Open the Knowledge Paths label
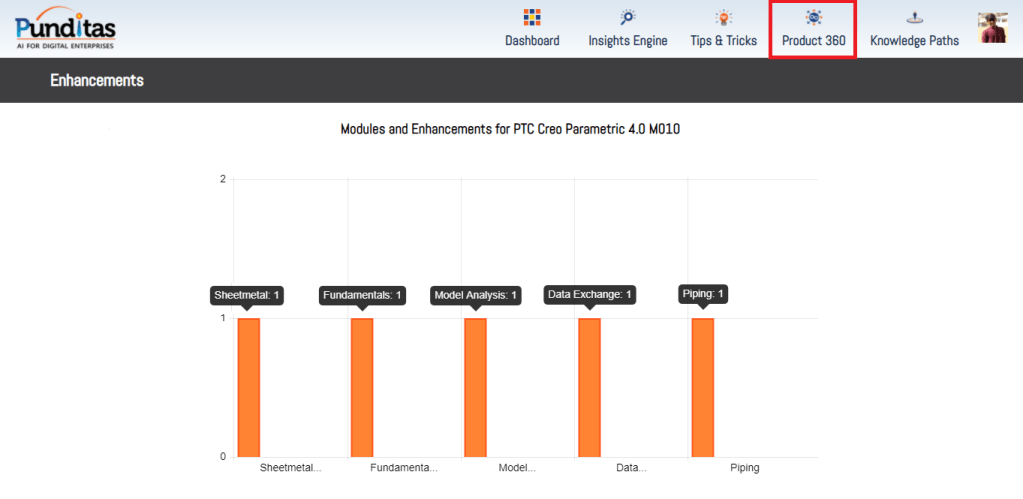1023x499 pixels. [914, 41]
